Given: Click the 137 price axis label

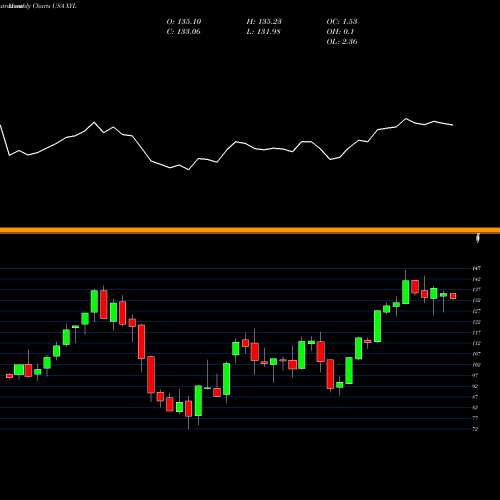Looking at the screenshot, I should [x=477, y=290].
